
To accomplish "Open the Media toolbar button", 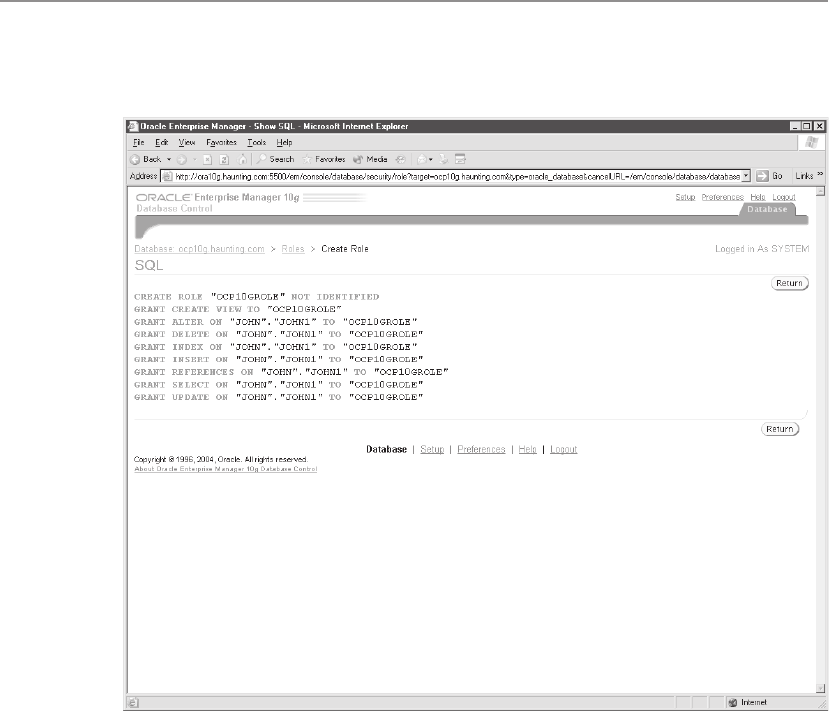I will (370, 159).
